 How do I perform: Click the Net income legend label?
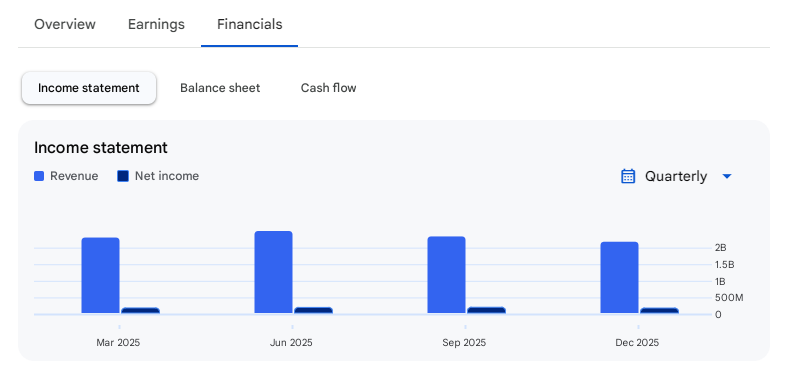click(x=167, y=176)
